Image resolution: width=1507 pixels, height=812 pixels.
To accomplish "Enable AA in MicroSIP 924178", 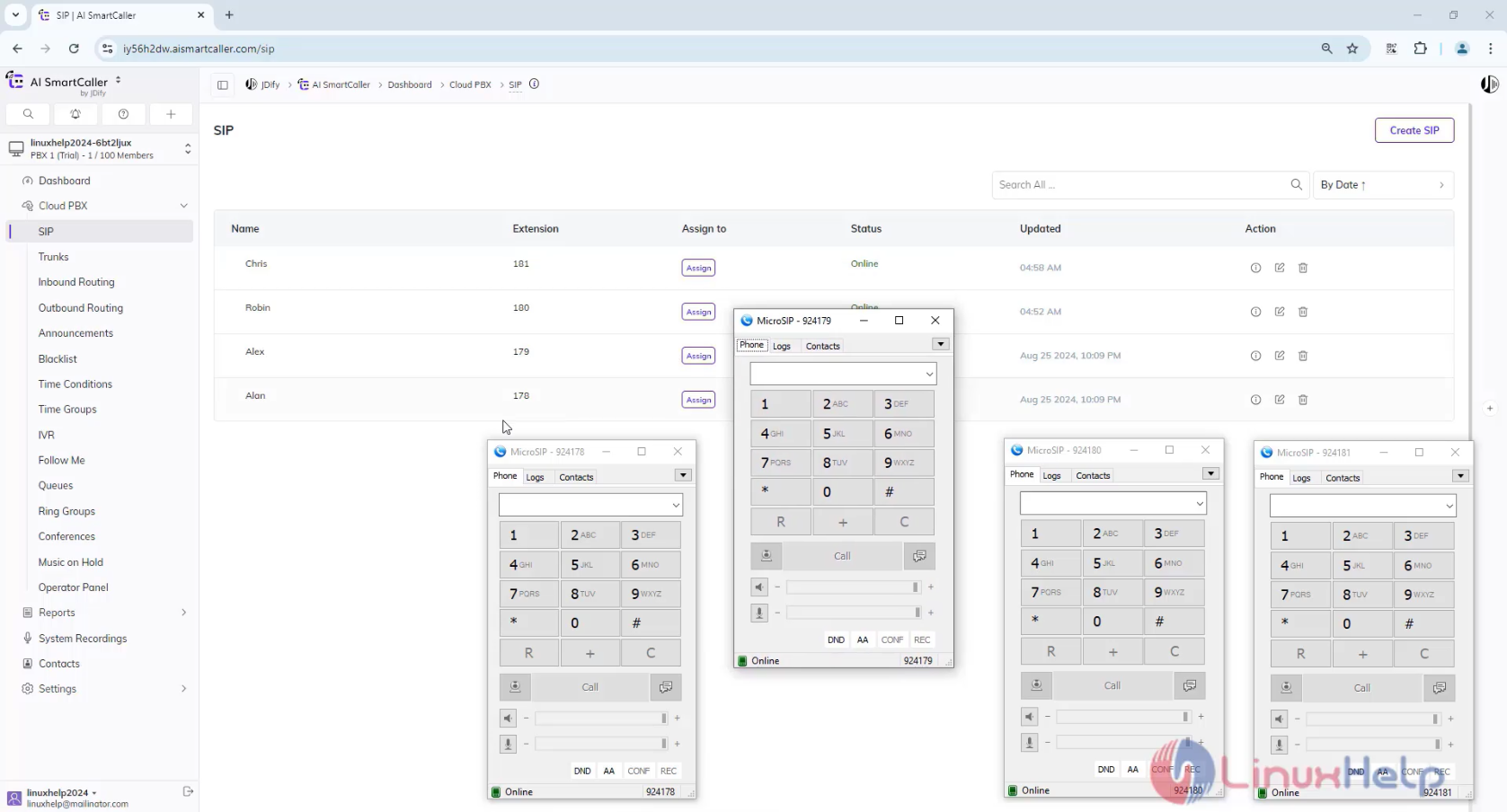I will (609, 771).
